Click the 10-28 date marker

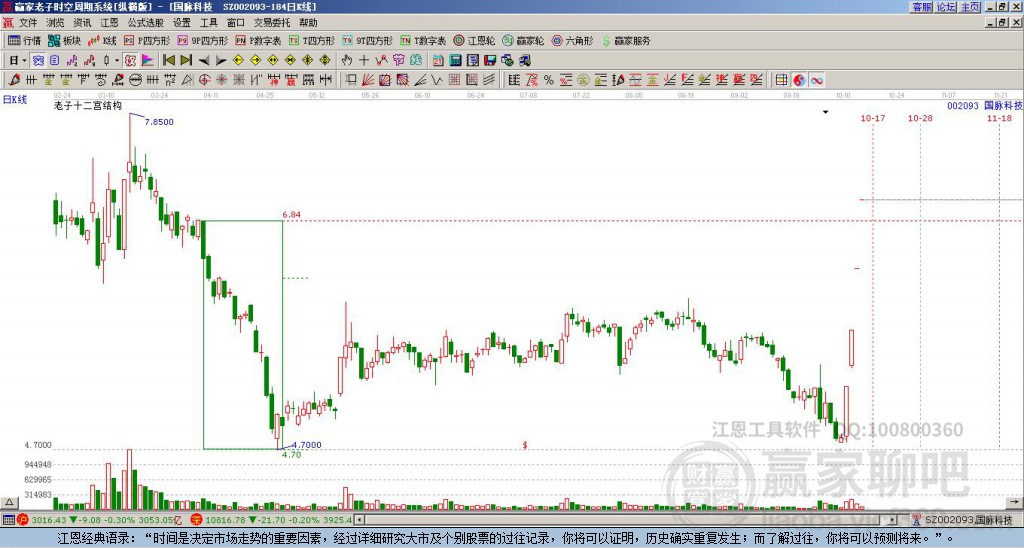pos(920,118)
